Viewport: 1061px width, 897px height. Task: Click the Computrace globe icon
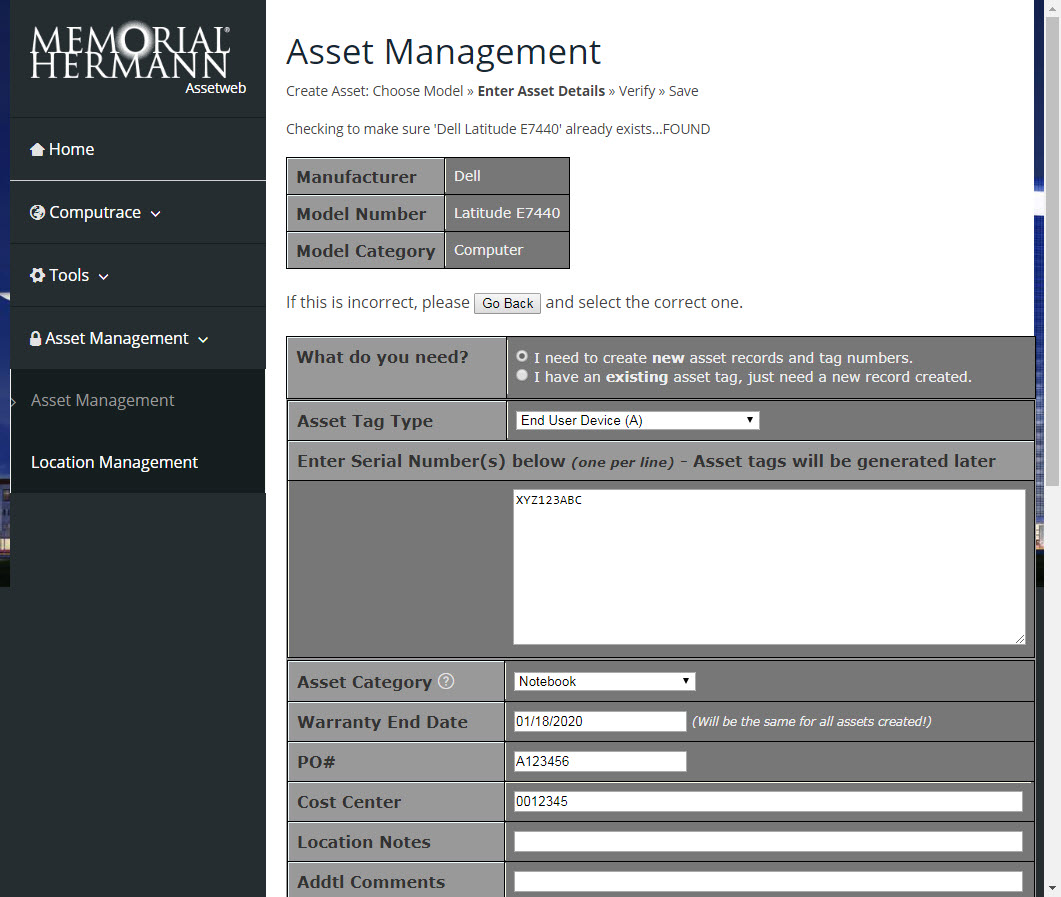tap(37, 212)
